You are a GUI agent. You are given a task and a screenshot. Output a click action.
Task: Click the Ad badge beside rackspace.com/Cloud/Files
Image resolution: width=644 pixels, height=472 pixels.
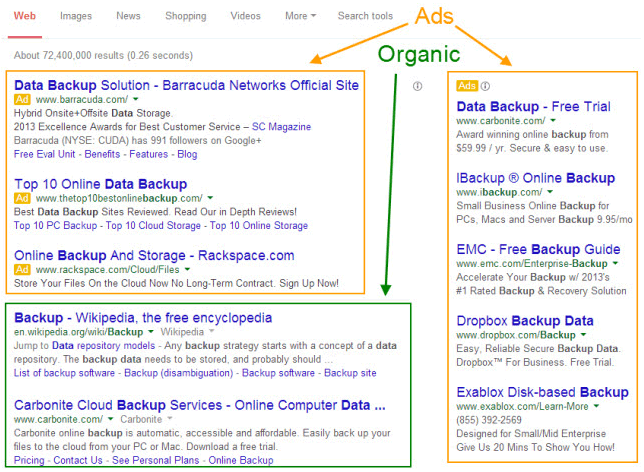[x=22, y=269]
